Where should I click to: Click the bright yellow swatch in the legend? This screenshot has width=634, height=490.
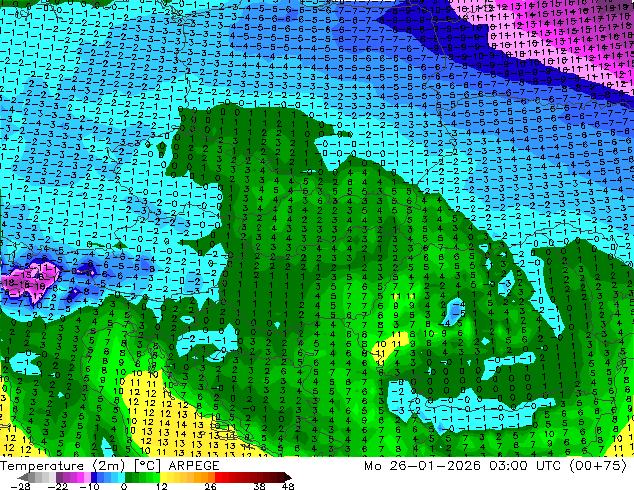(x=163, y=477)
